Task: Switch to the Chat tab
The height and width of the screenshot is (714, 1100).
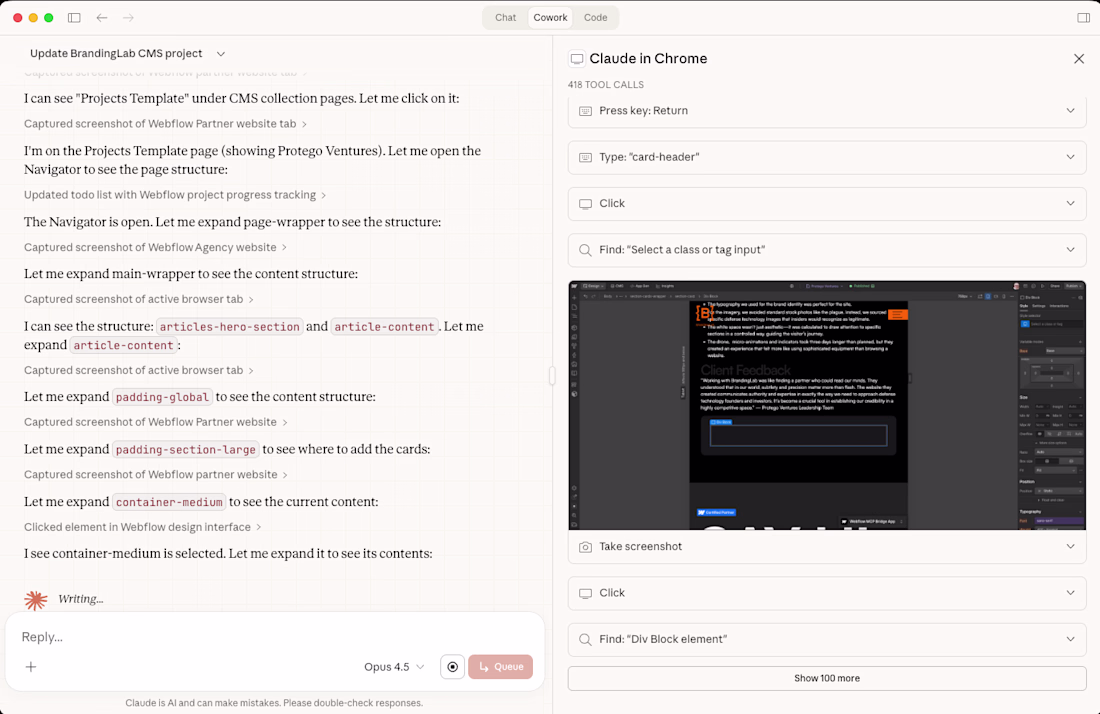Action: pos(505,18)
